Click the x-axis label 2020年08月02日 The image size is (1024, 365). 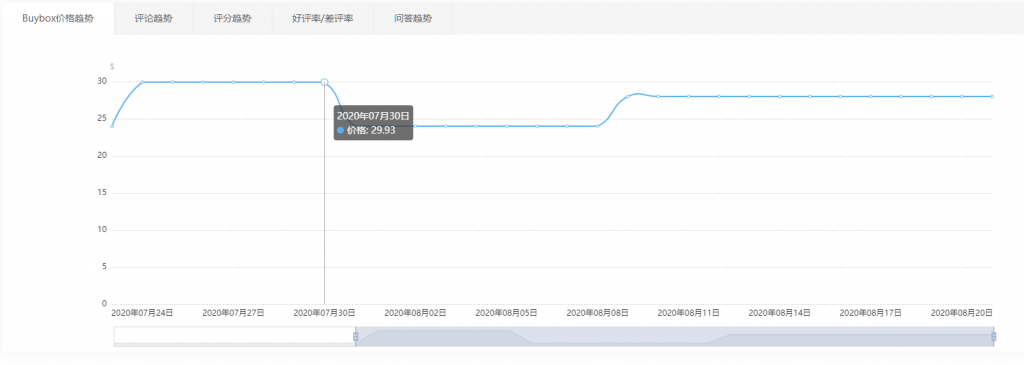tap(415, 313)
